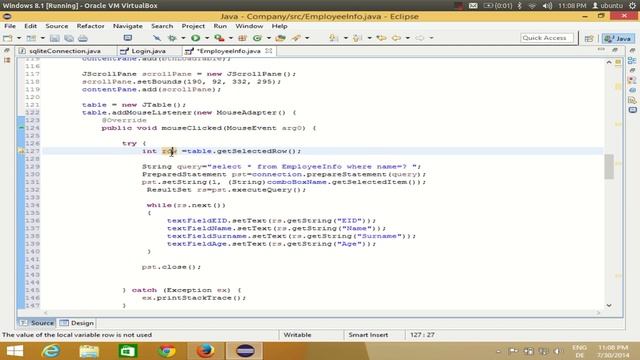This screenshot has height=360, width=640.
Task: Click the warning marker on line 127
Action: click(x=21, y=151)
